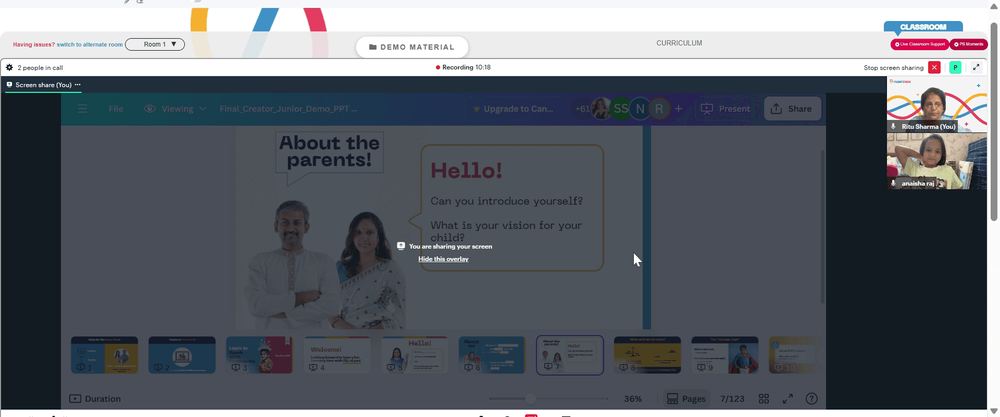Click the SS collaborator avatar

tap(620, 109)
